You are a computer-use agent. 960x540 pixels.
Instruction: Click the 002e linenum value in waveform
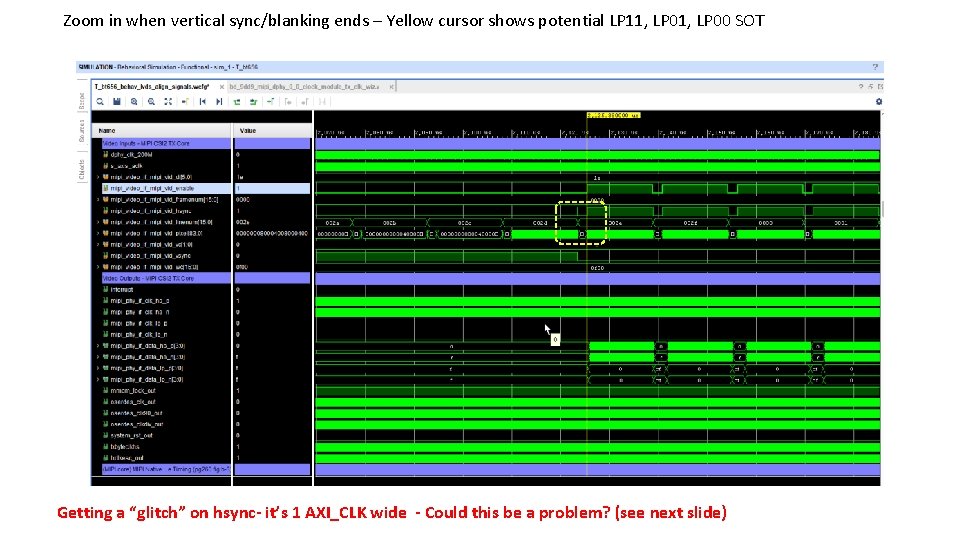click(615, 223)
